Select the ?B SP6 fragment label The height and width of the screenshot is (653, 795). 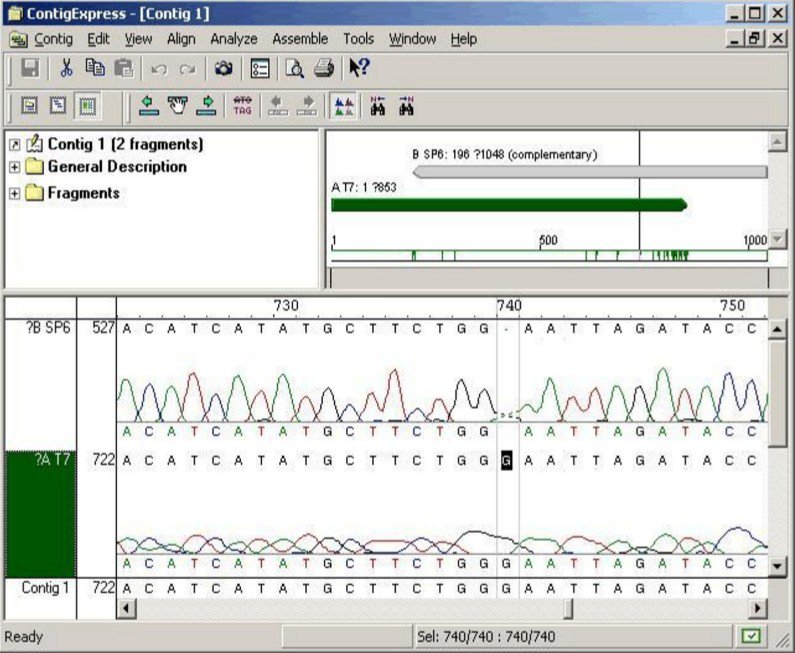point(48,328)
